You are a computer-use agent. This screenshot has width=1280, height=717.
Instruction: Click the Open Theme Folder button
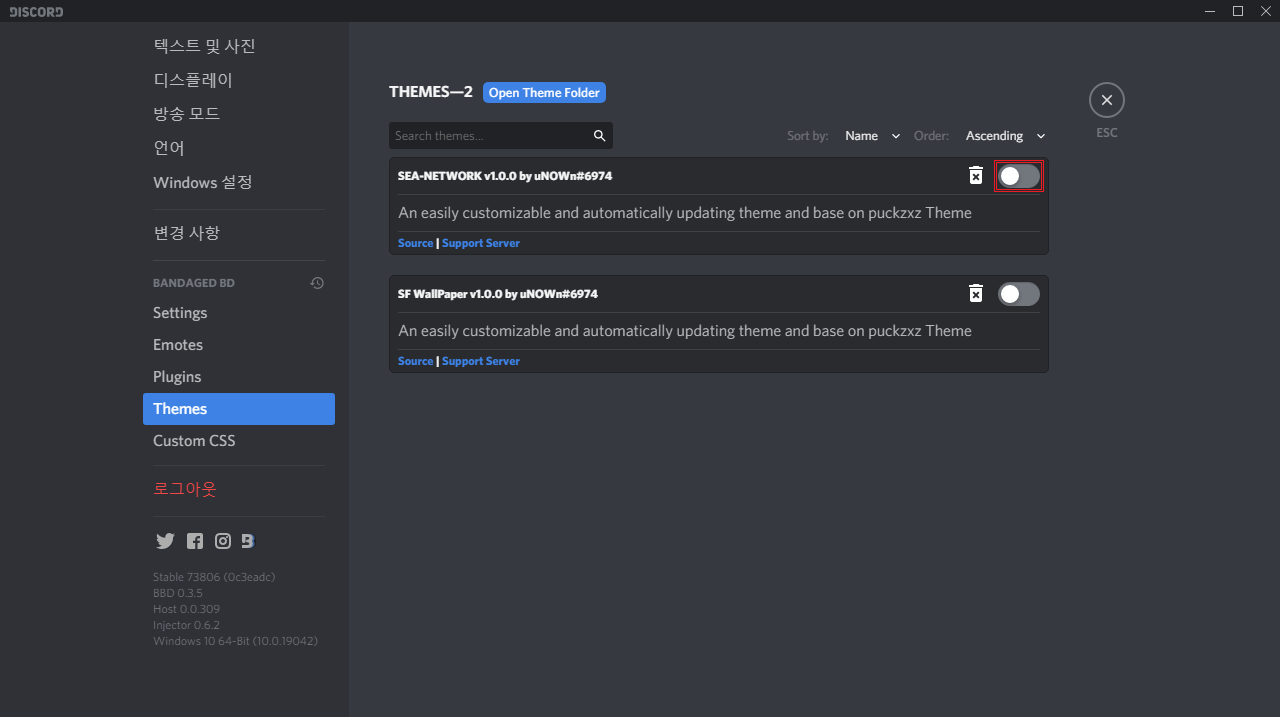[544, 92]
